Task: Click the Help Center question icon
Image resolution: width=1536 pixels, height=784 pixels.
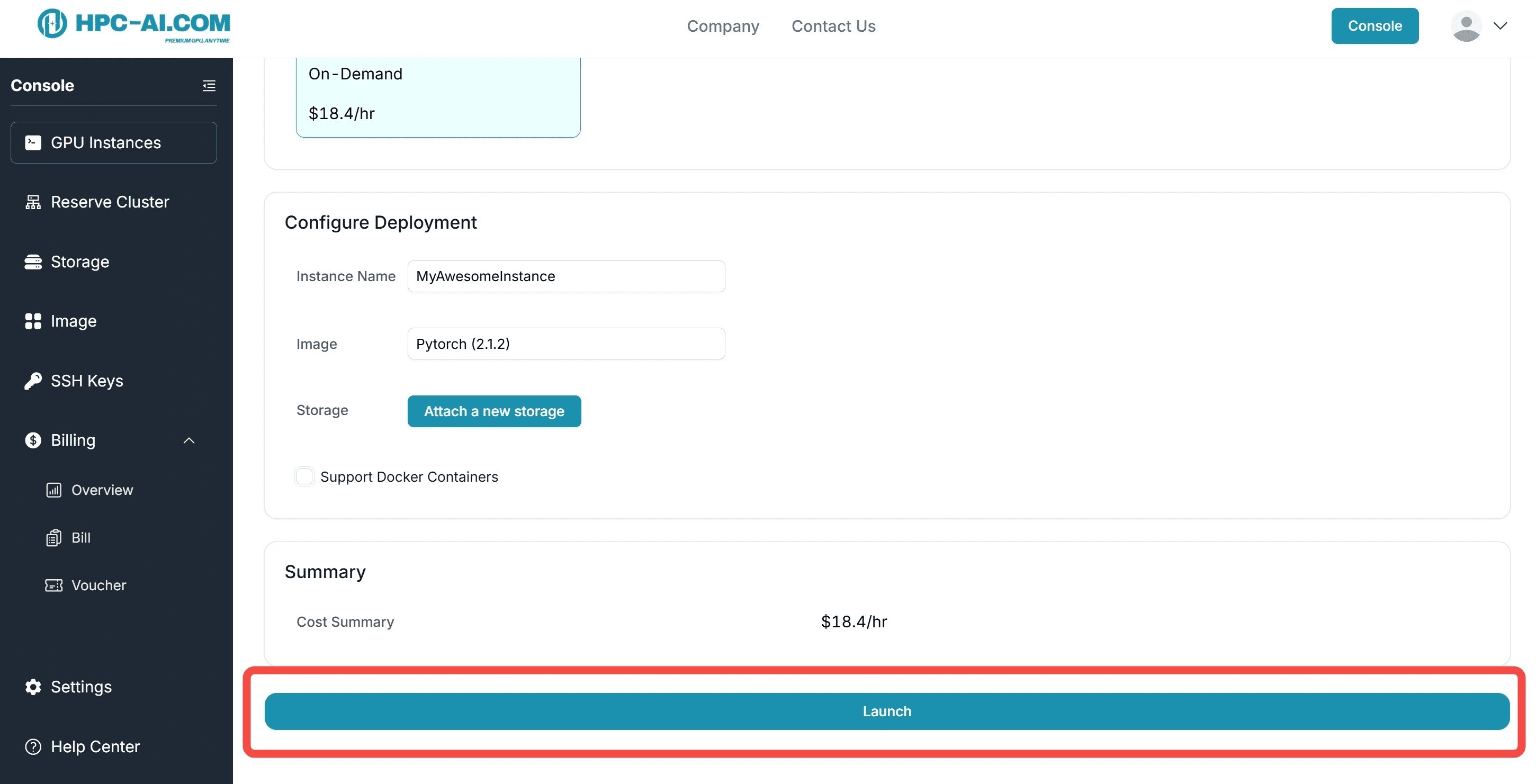Action: pyautogui.click(x=33, y=746)
